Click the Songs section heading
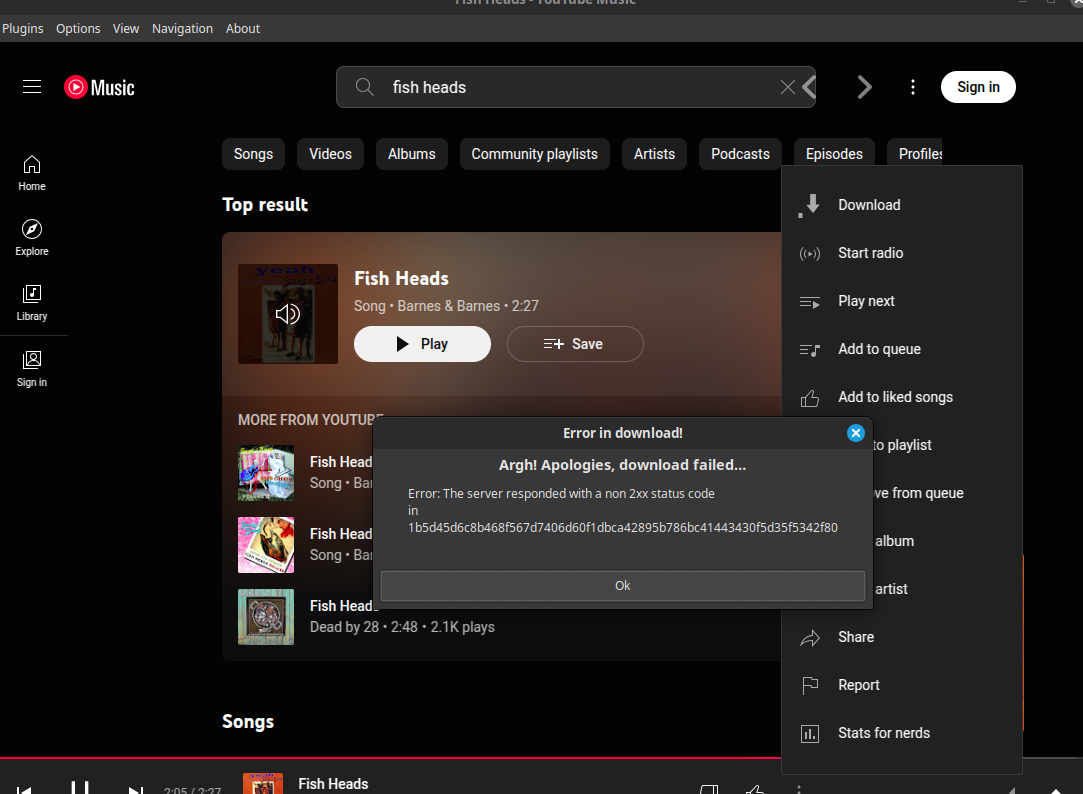Screen dimensions: 1083x794 coord(248,722)
